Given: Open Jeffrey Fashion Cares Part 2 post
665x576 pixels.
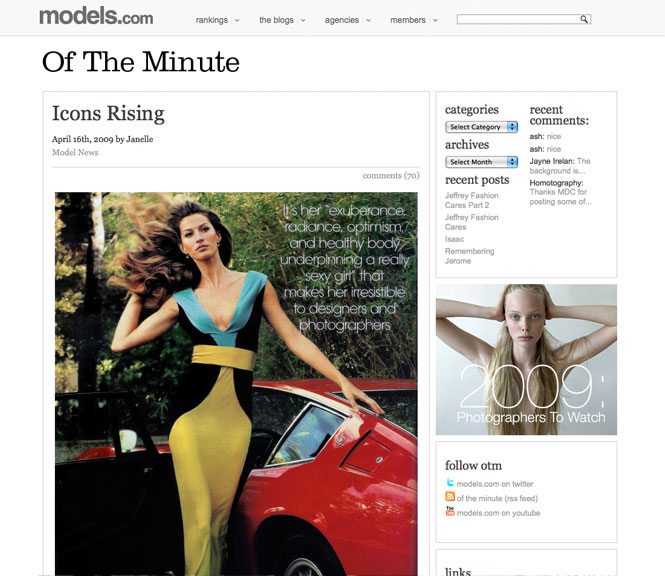Looking at the screenshot, I should point(471,200).
